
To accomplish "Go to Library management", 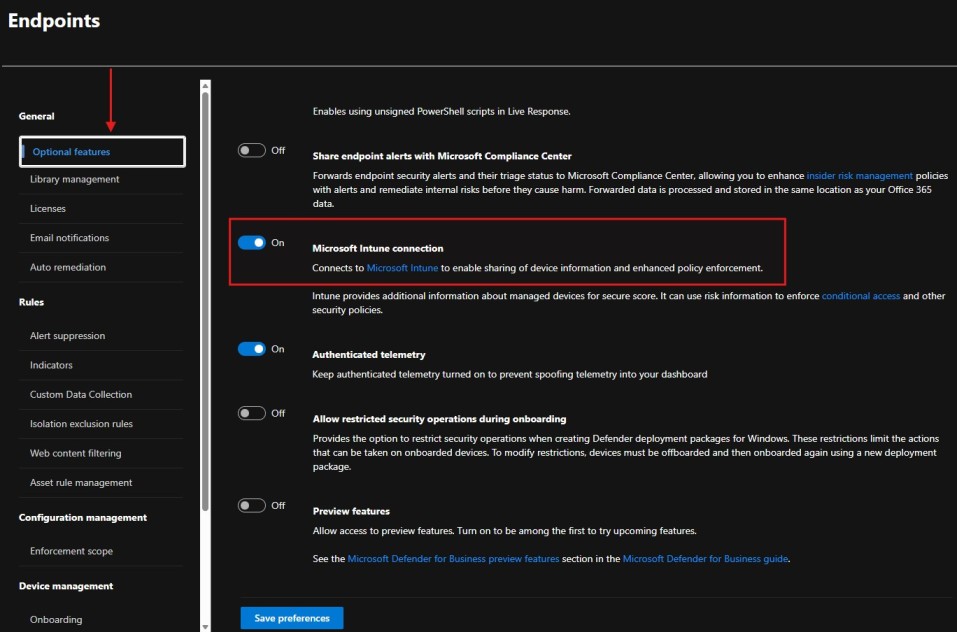I will [74, 179].
